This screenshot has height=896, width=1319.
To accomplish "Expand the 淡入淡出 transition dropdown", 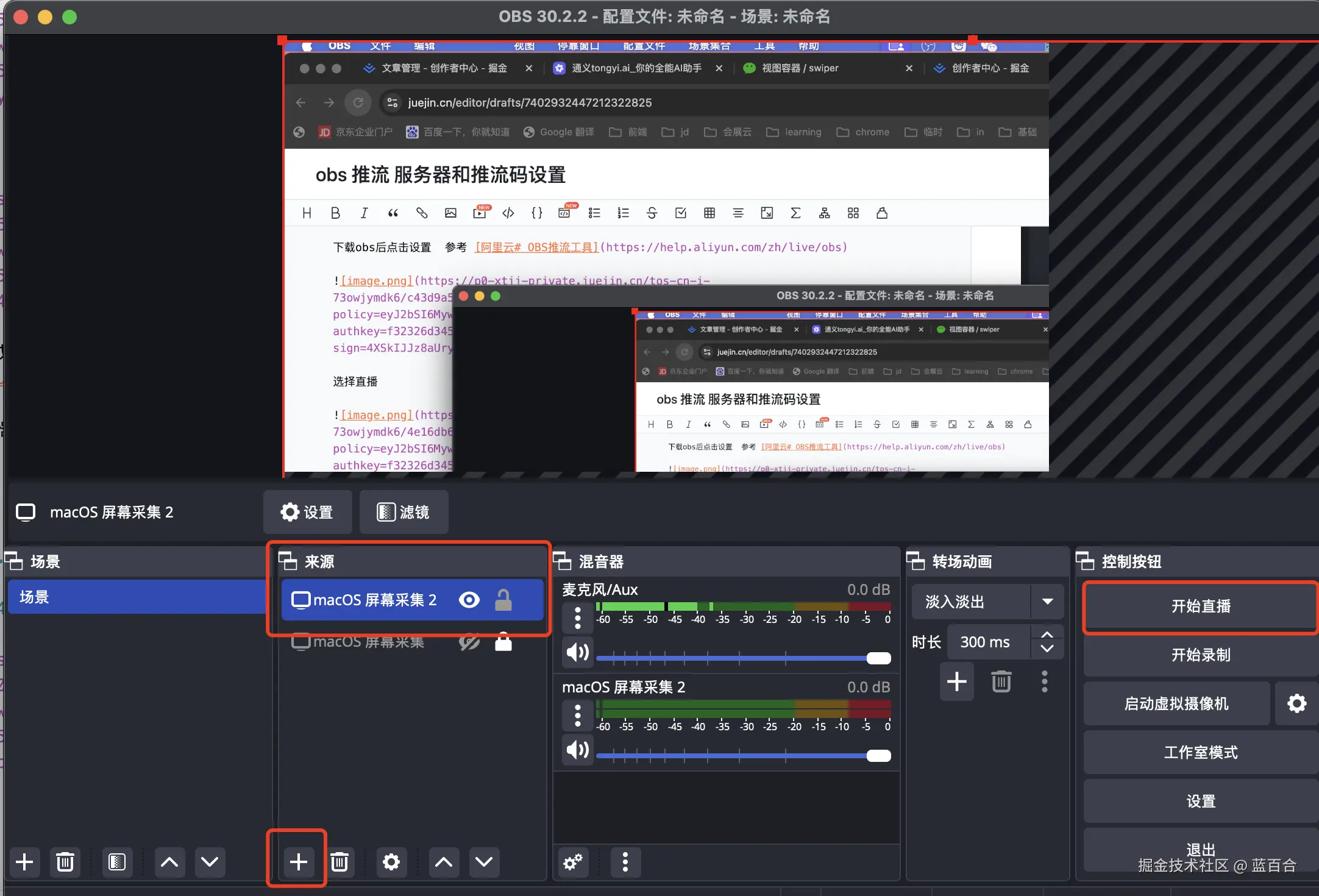I will pos(1047,602).
